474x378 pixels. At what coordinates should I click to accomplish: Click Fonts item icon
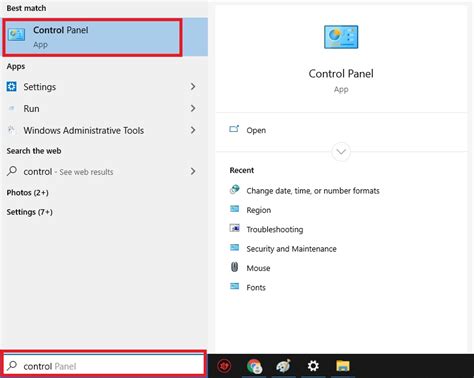pyautogui.click(x=235, y=286)
